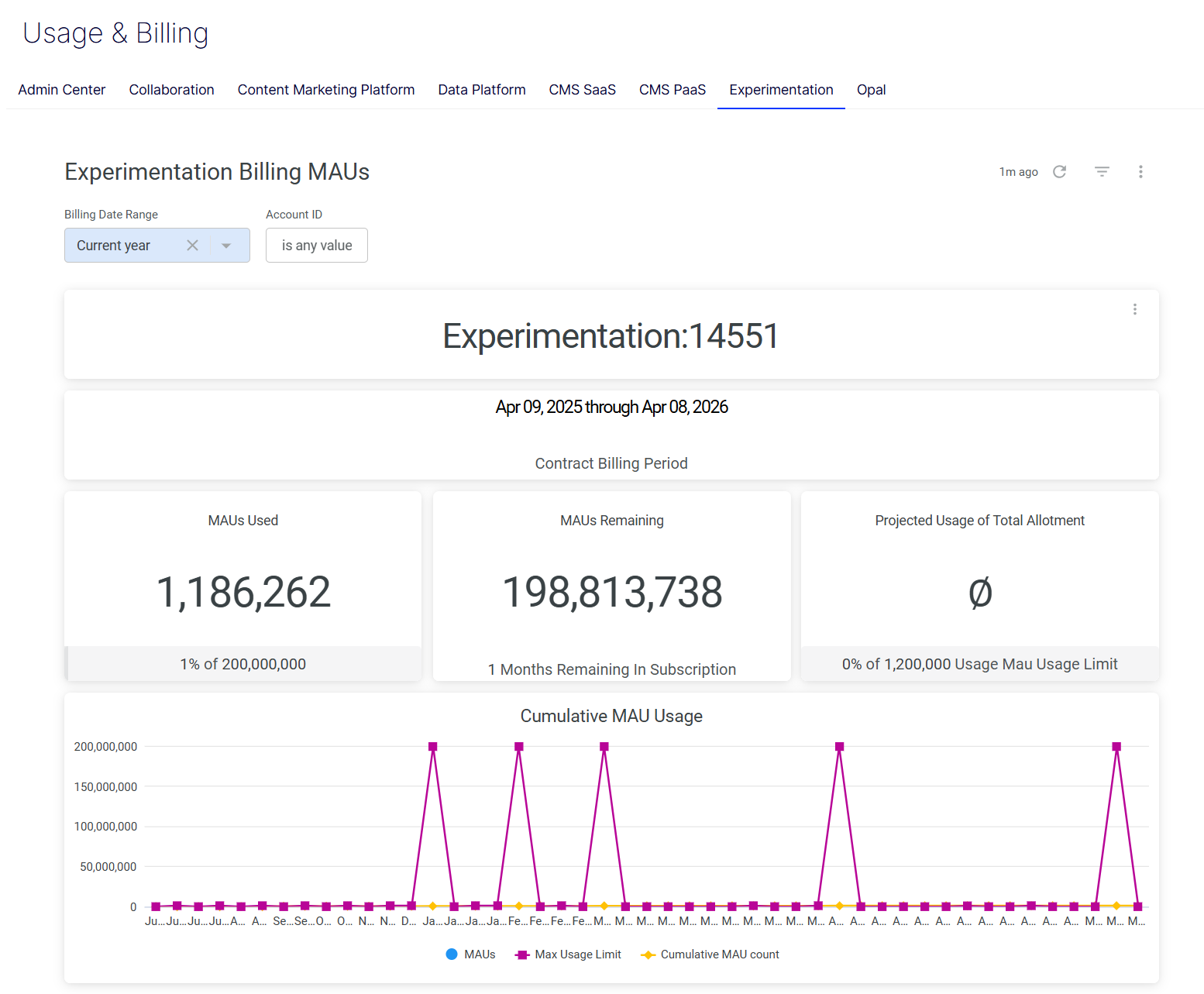Open the Billing Date Range dropdown arrow
The image size is (1204, 994).
(226, 245)
